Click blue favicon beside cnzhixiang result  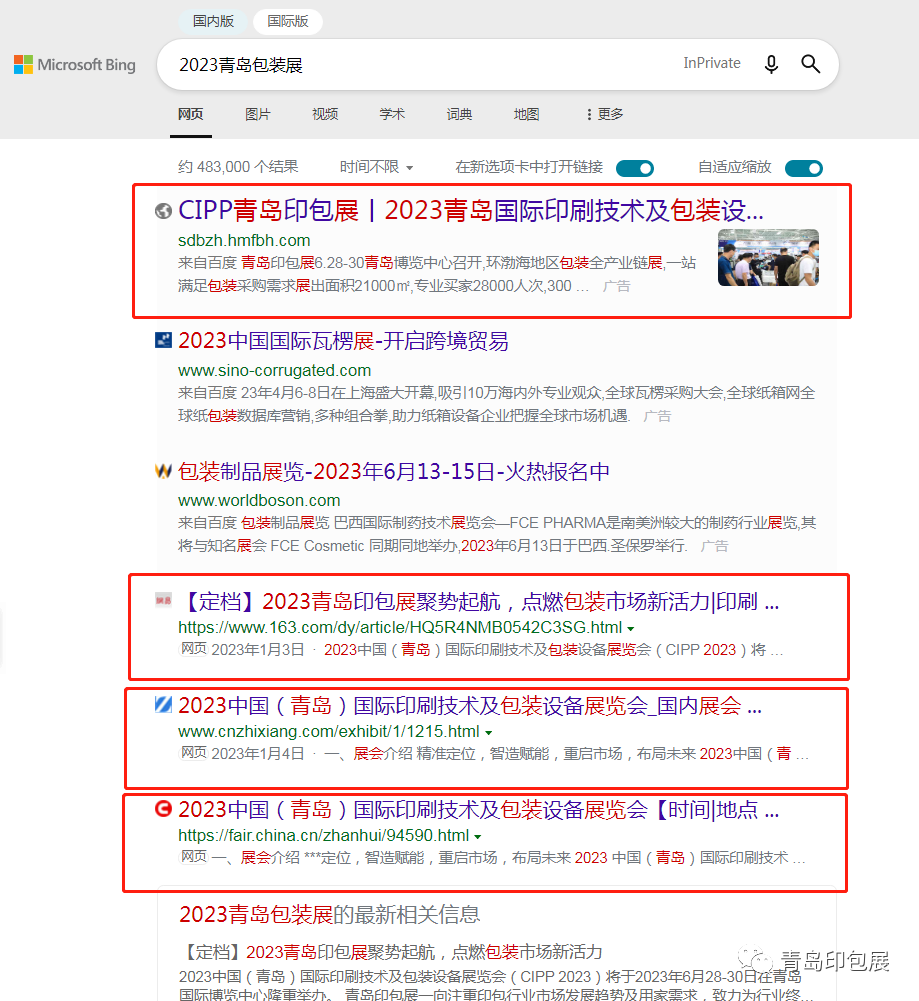163,705
